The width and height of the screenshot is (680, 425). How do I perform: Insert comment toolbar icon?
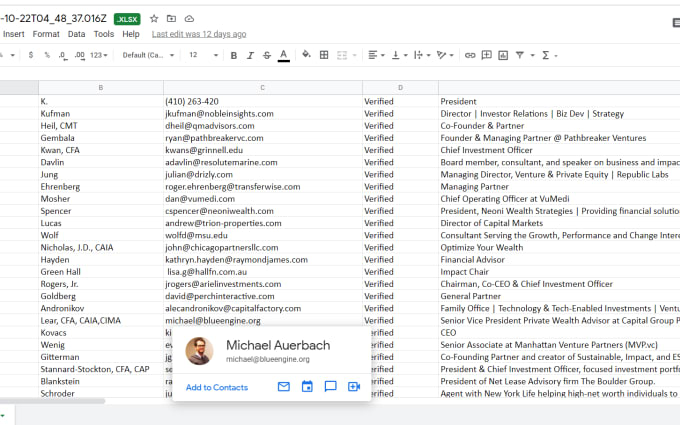(x=487, y=55)
